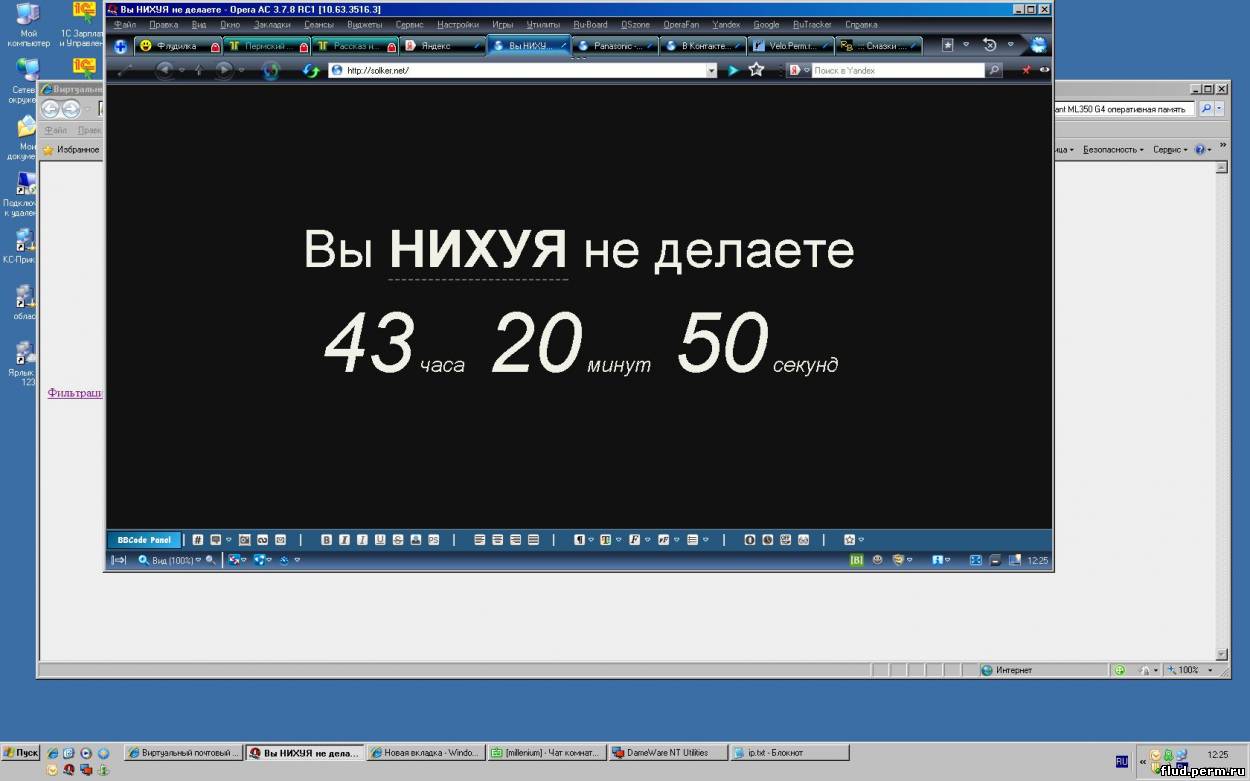Click the Underline button in BBCode panel
Image resolution: width=1250 pixels, height=781 pixels.
[380, 540]
